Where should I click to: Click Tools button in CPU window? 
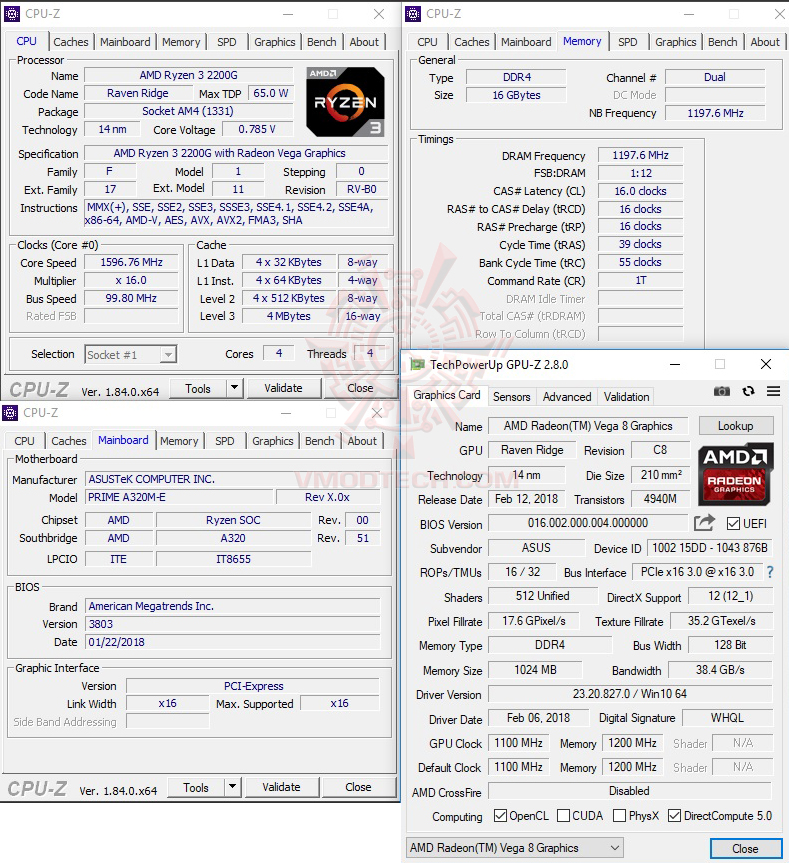[x=198, y=388]
